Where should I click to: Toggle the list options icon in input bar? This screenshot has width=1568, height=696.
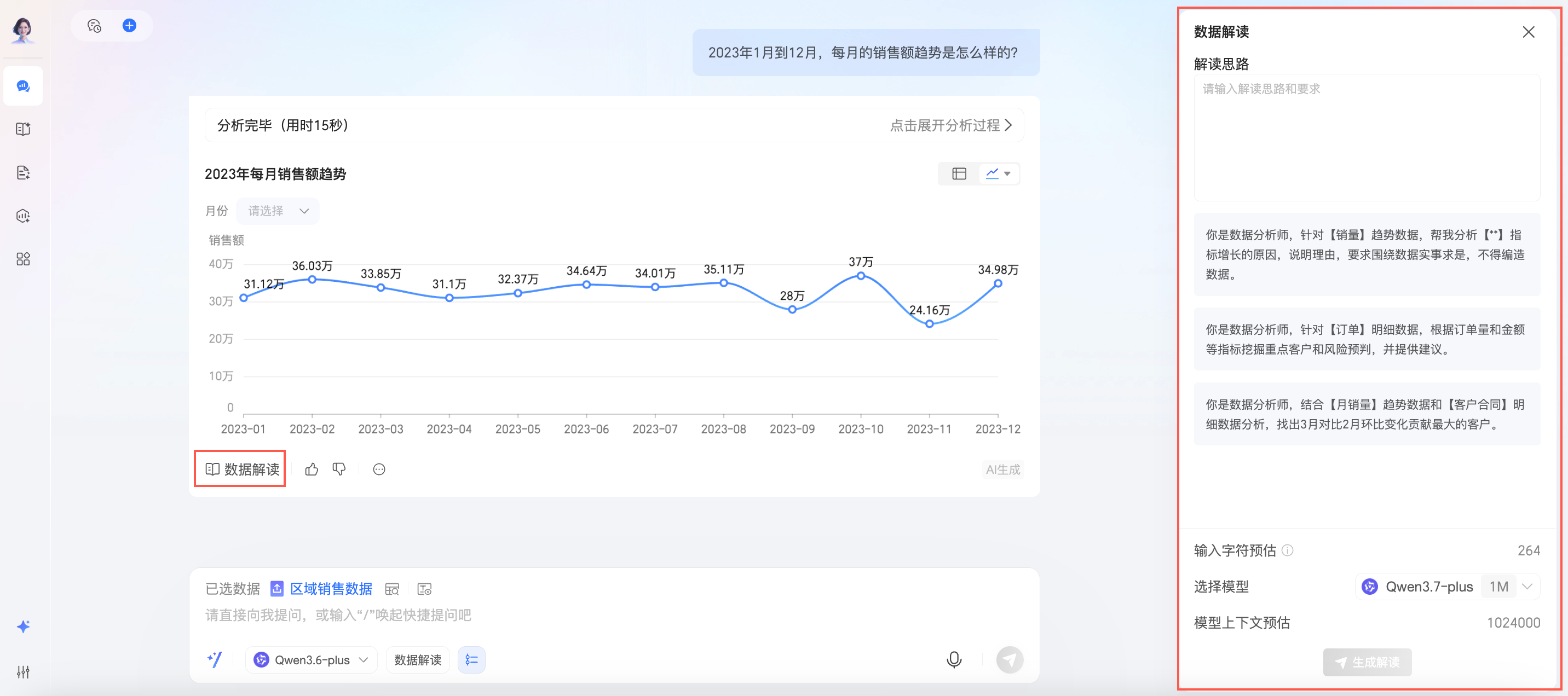472,660
